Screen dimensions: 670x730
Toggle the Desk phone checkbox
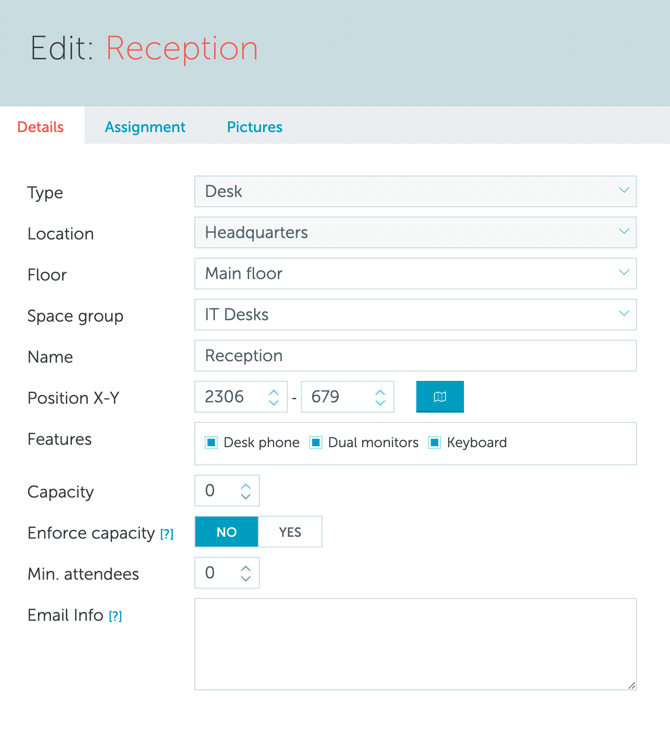[x=211, y=442]
